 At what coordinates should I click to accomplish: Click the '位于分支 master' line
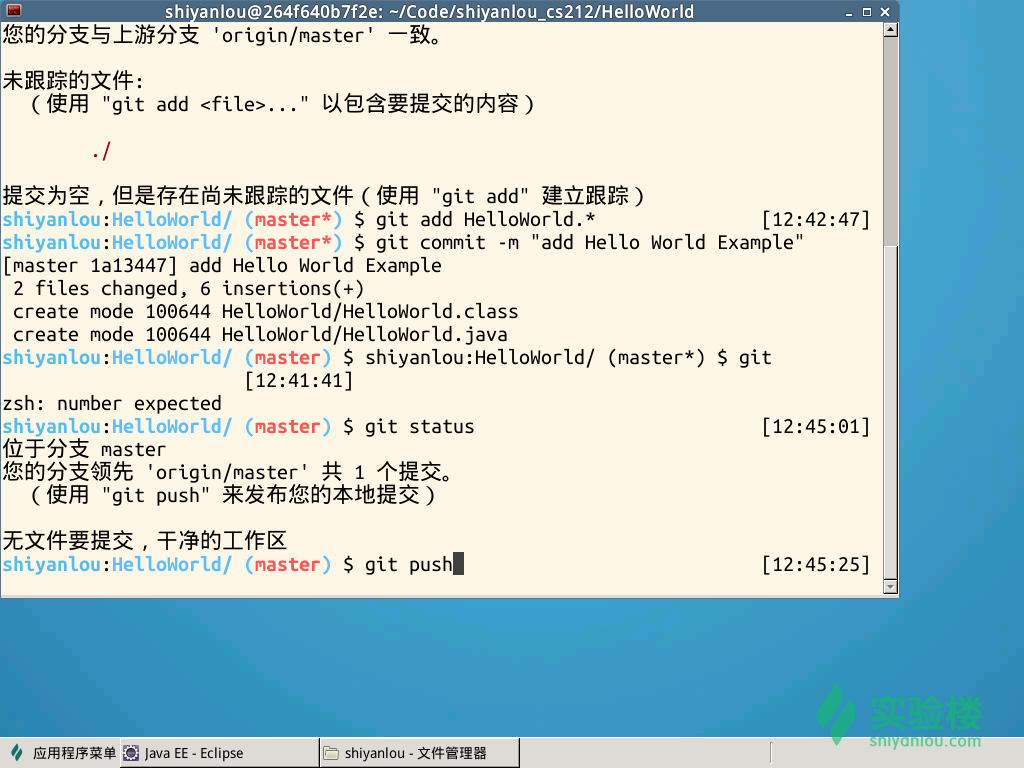tap(84, 449)
